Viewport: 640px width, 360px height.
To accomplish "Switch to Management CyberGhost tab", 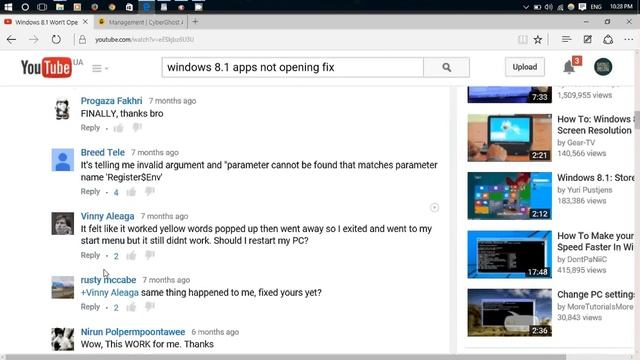I will [141, 22].
